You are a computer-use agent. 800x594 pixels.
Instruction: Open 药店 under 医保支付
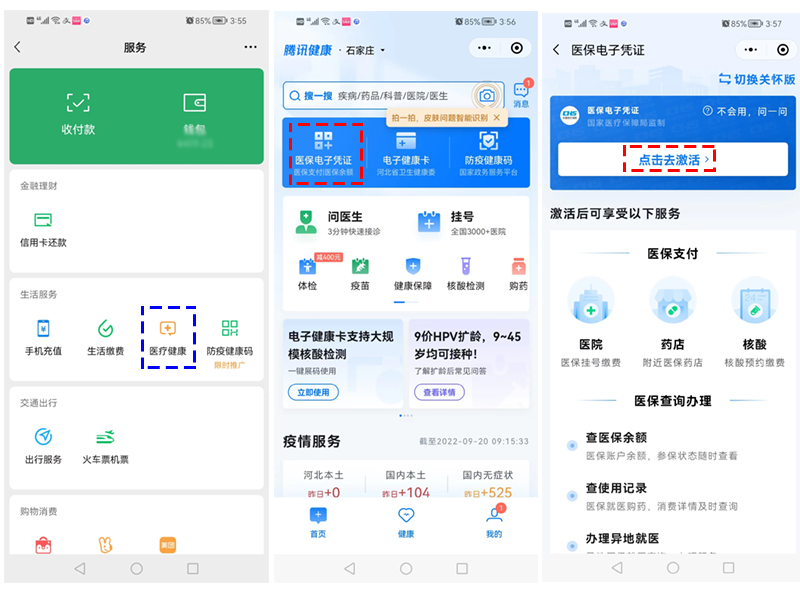coord(672,323)
